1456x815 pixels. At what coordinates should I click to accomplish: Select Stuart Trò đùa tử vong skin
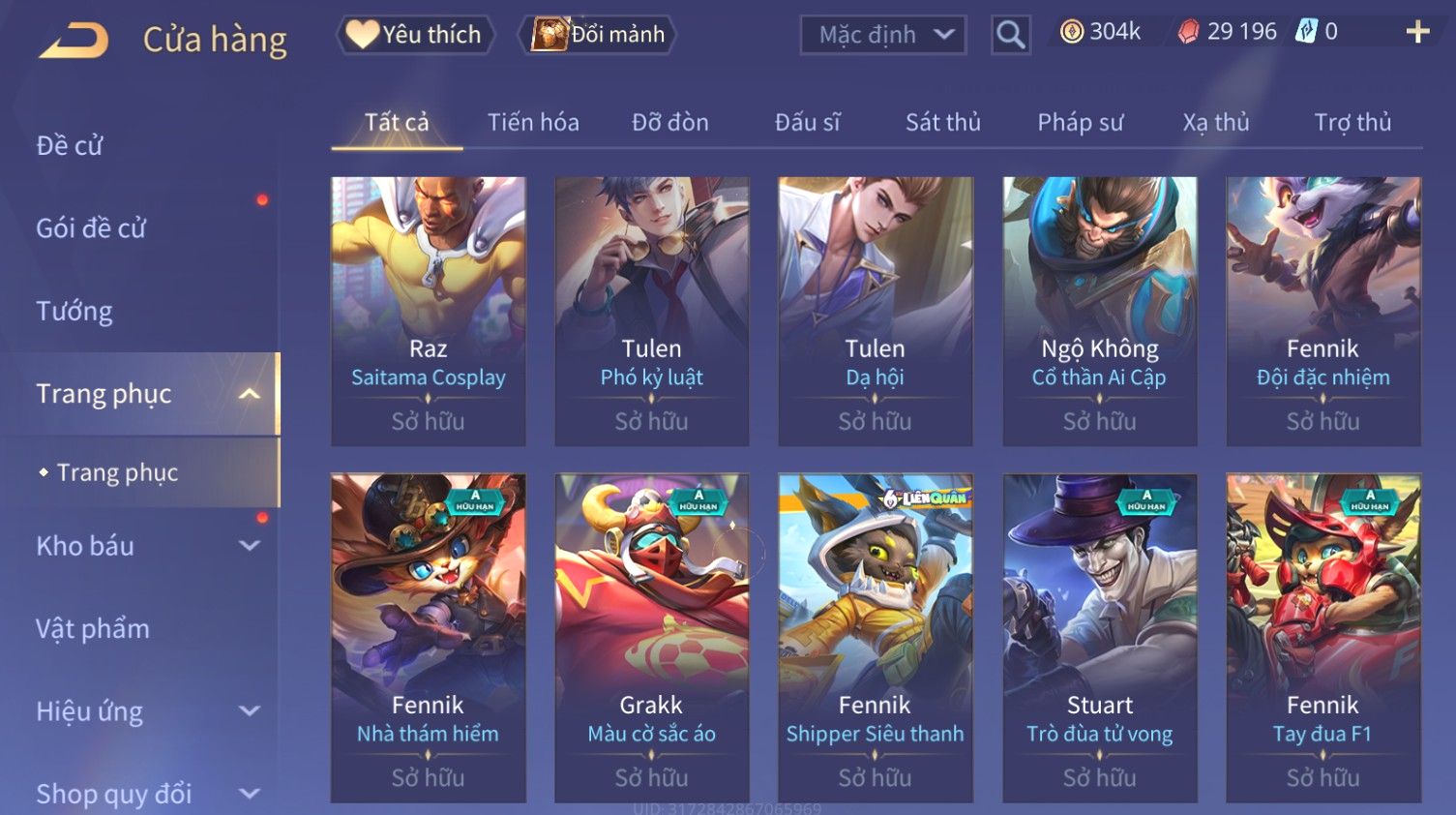coord(1100,638)
